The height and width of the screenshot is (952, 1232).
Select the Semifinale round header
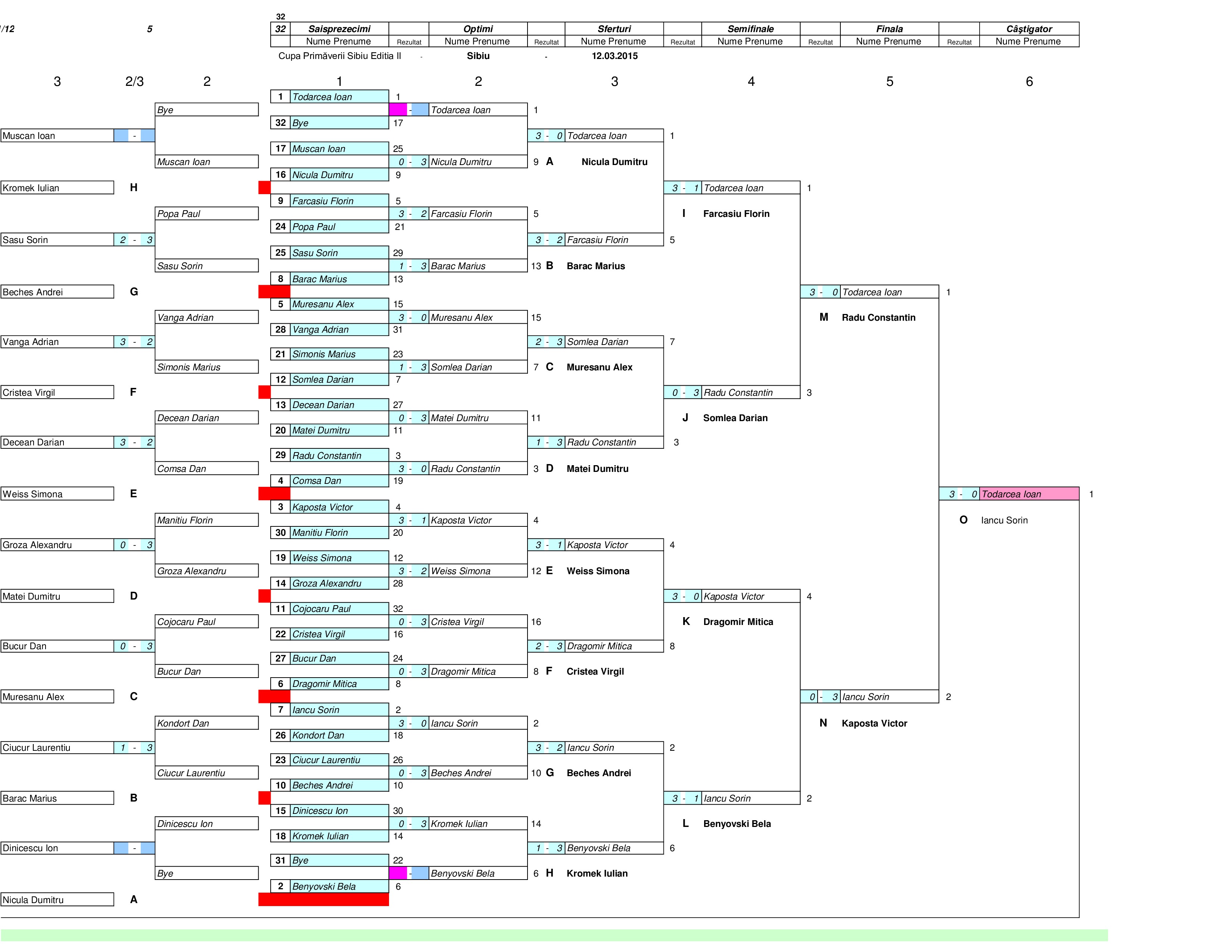pyautogui.click(x=750, y=29)
